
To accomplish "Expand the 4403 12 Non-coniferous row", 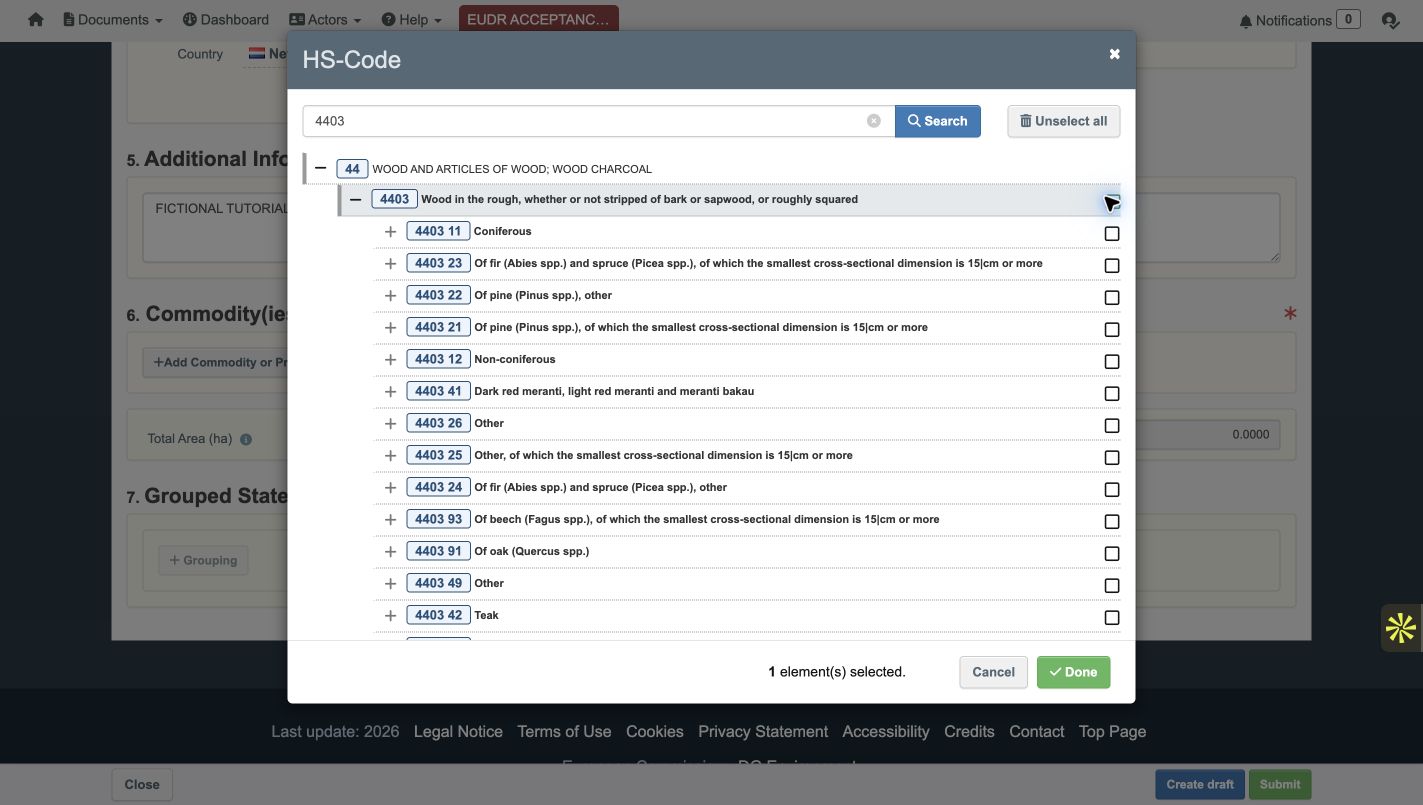I will click(x=390, y=359).
